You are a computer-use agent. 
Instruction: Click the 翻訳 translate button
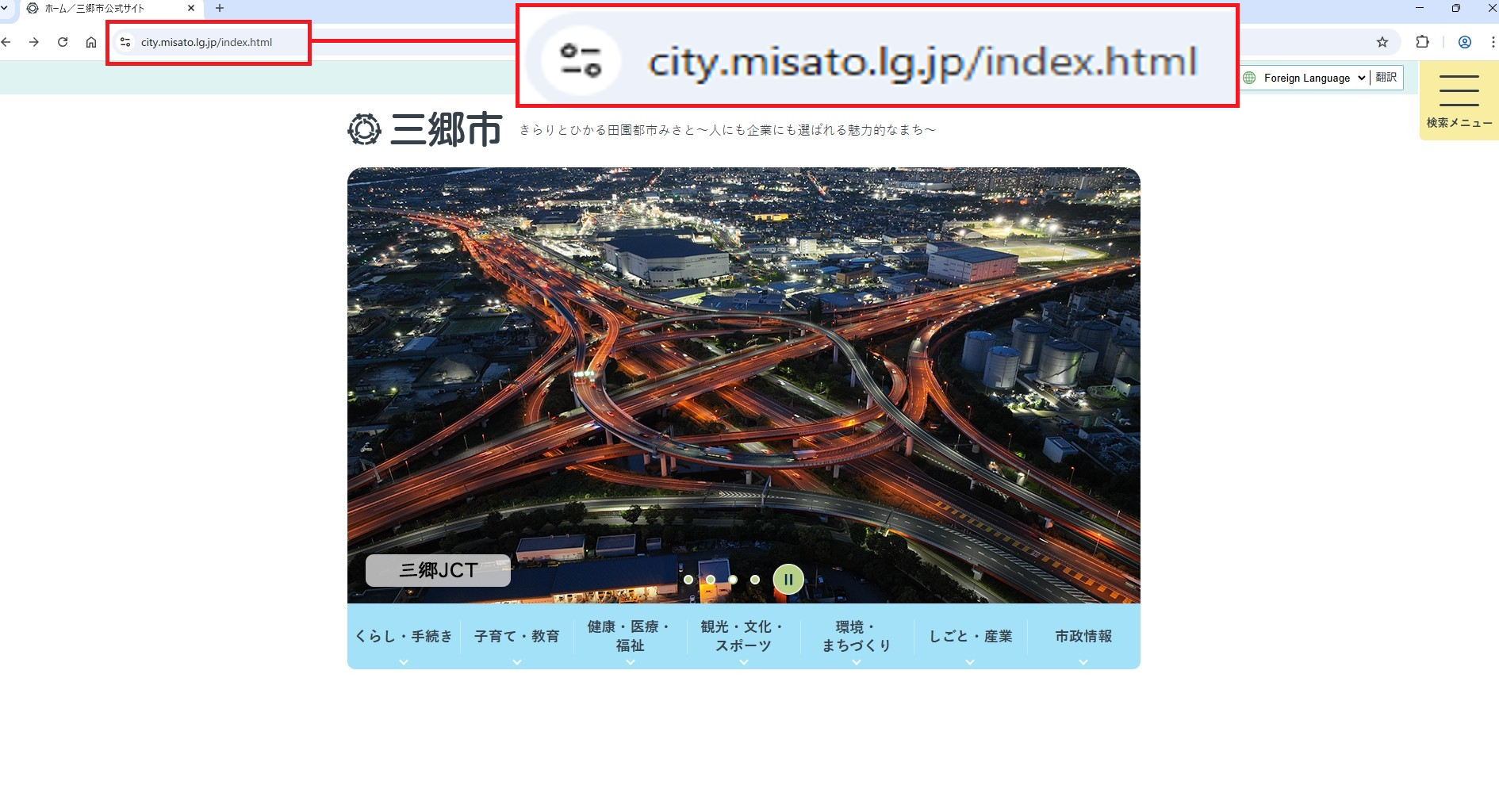pos(1386,77)
